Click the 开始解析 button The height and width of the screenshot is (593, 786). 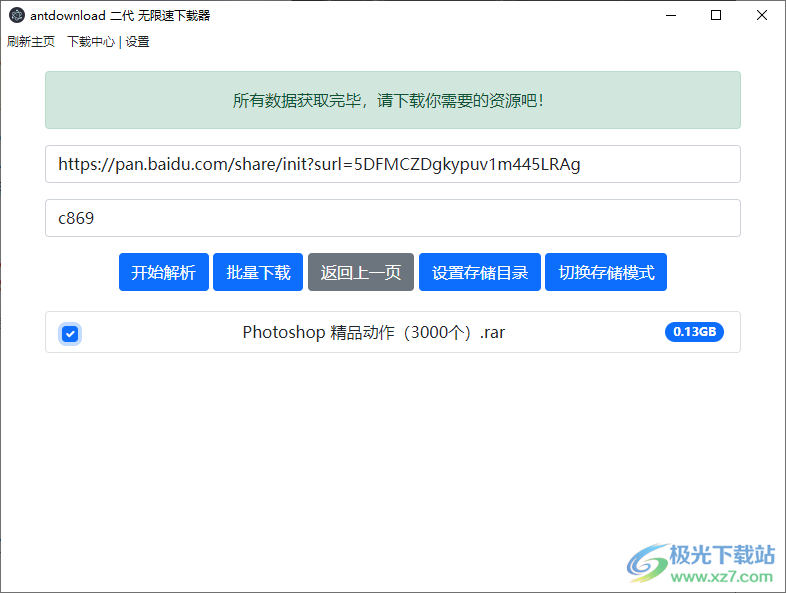[x=163, y=272]
